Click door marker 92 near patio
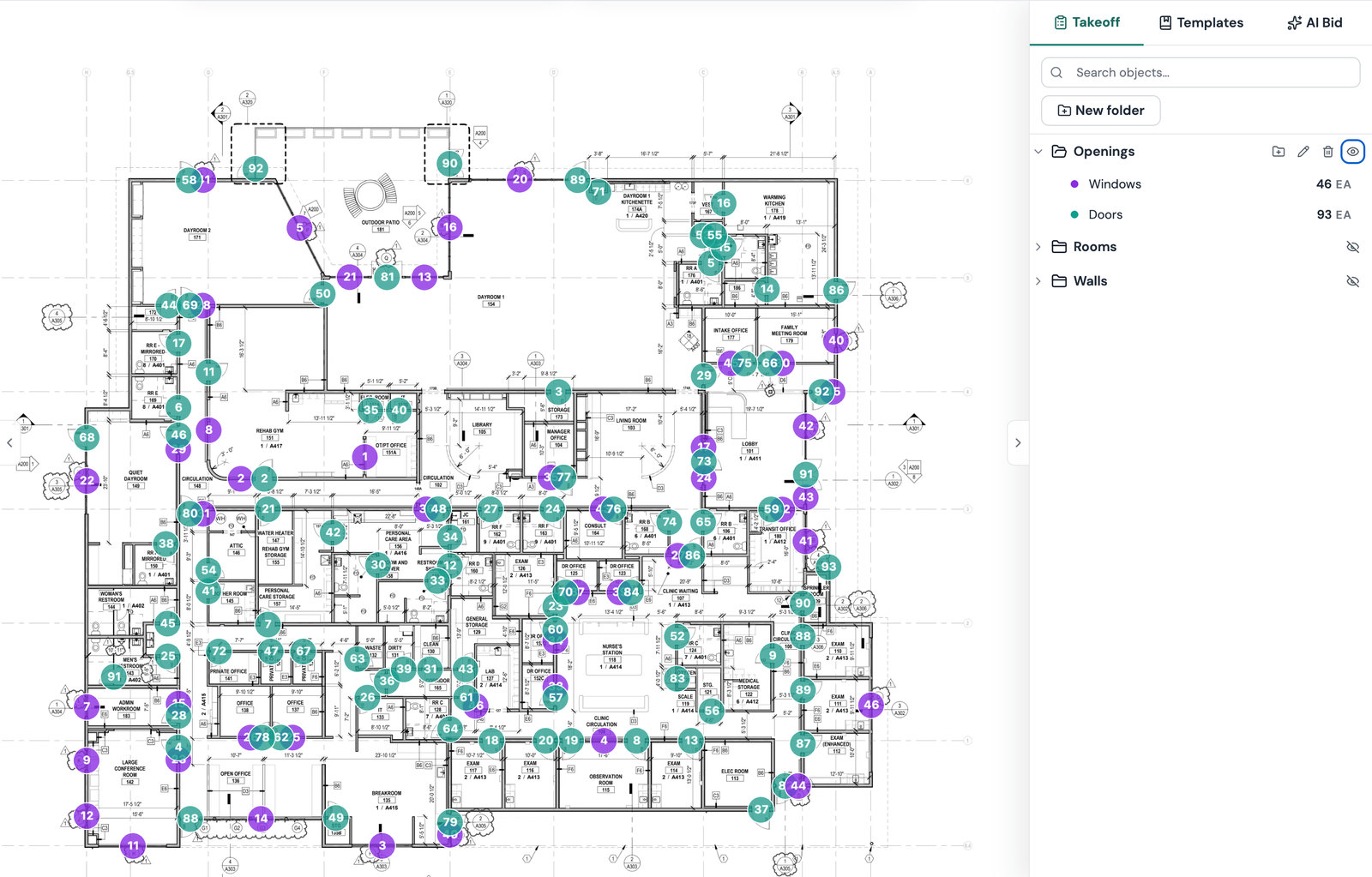Viewport: 1372px width, 877px height. 255,169
